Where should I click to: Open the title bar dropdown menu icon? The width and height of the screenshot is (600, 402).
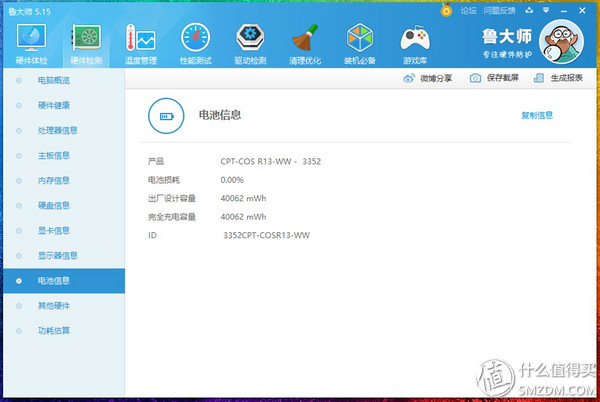(x=546, y=10)
